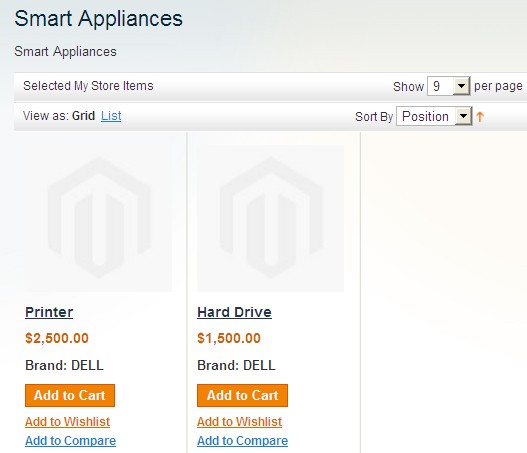Viewport: 527px width, 453px height.
Task: Add the Hard Drive to Wishlist
Action: click(240, 422)
